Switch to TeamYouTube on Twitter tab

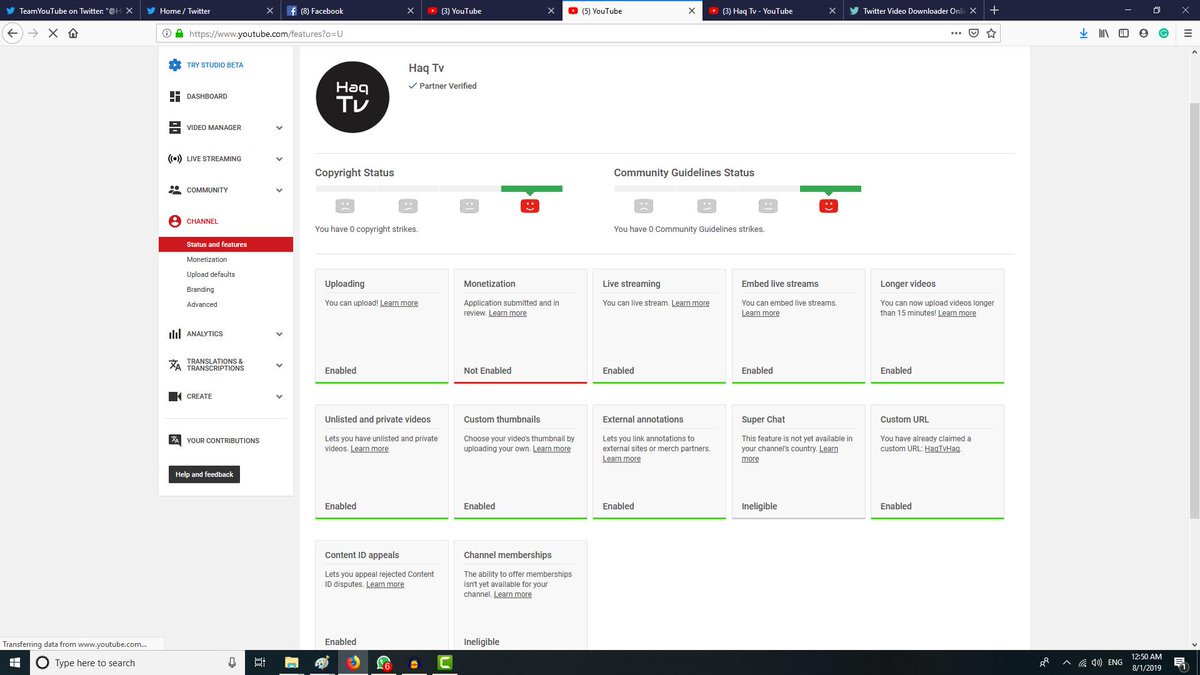click(x=68, y=10)
